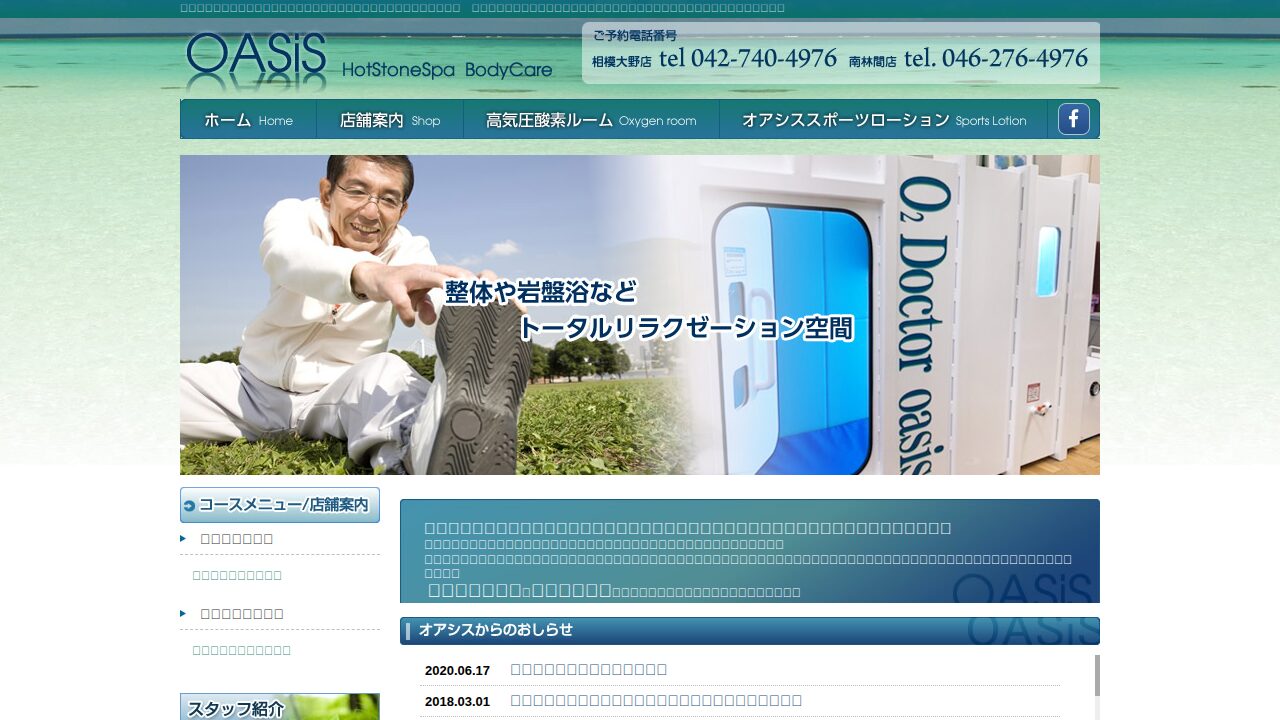Click the OASIS logo
Viewport: 1280px width, 720px height.
click(x=257, y=61)
